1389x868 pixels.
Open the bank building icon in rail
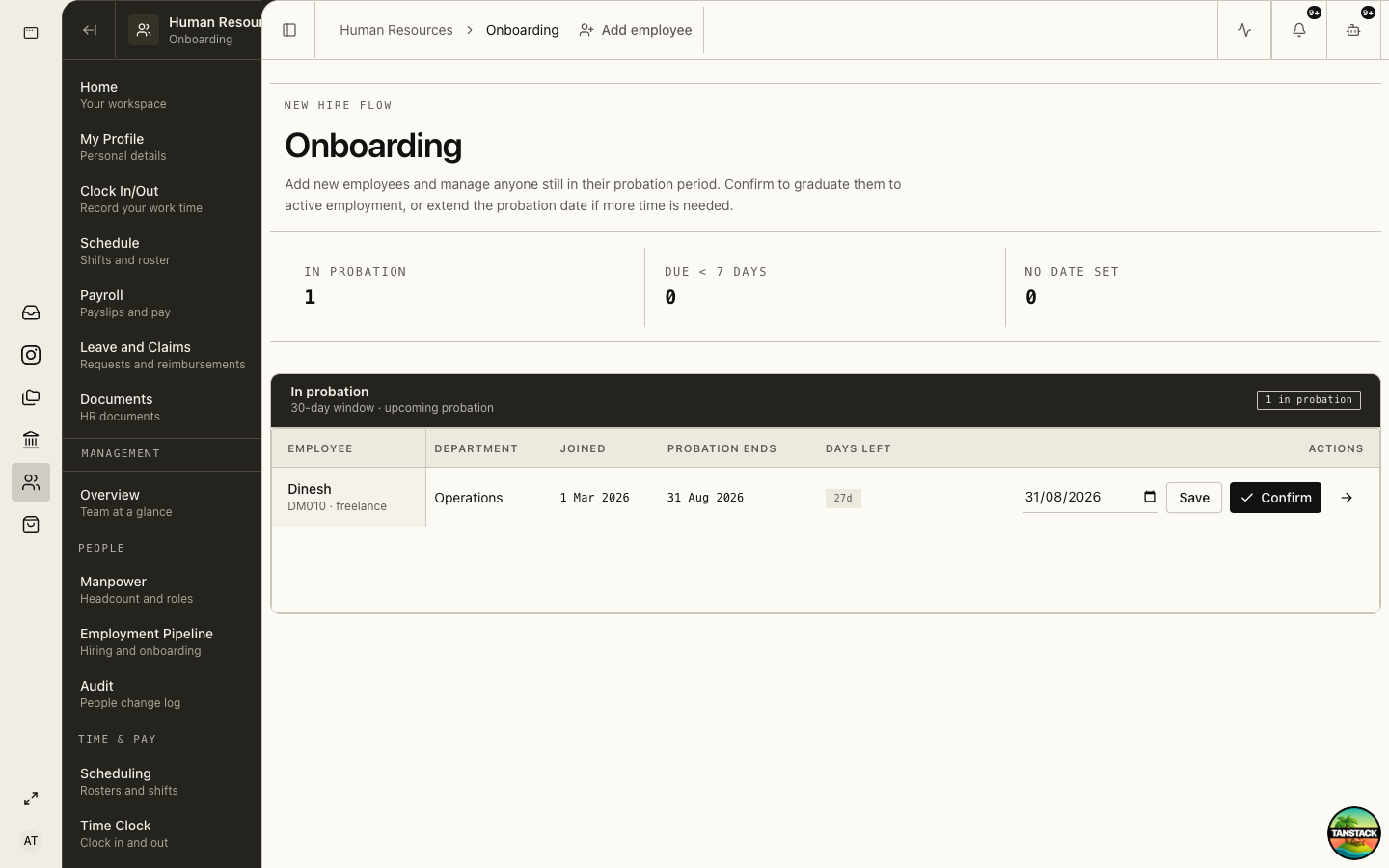[x=31, y=440]
